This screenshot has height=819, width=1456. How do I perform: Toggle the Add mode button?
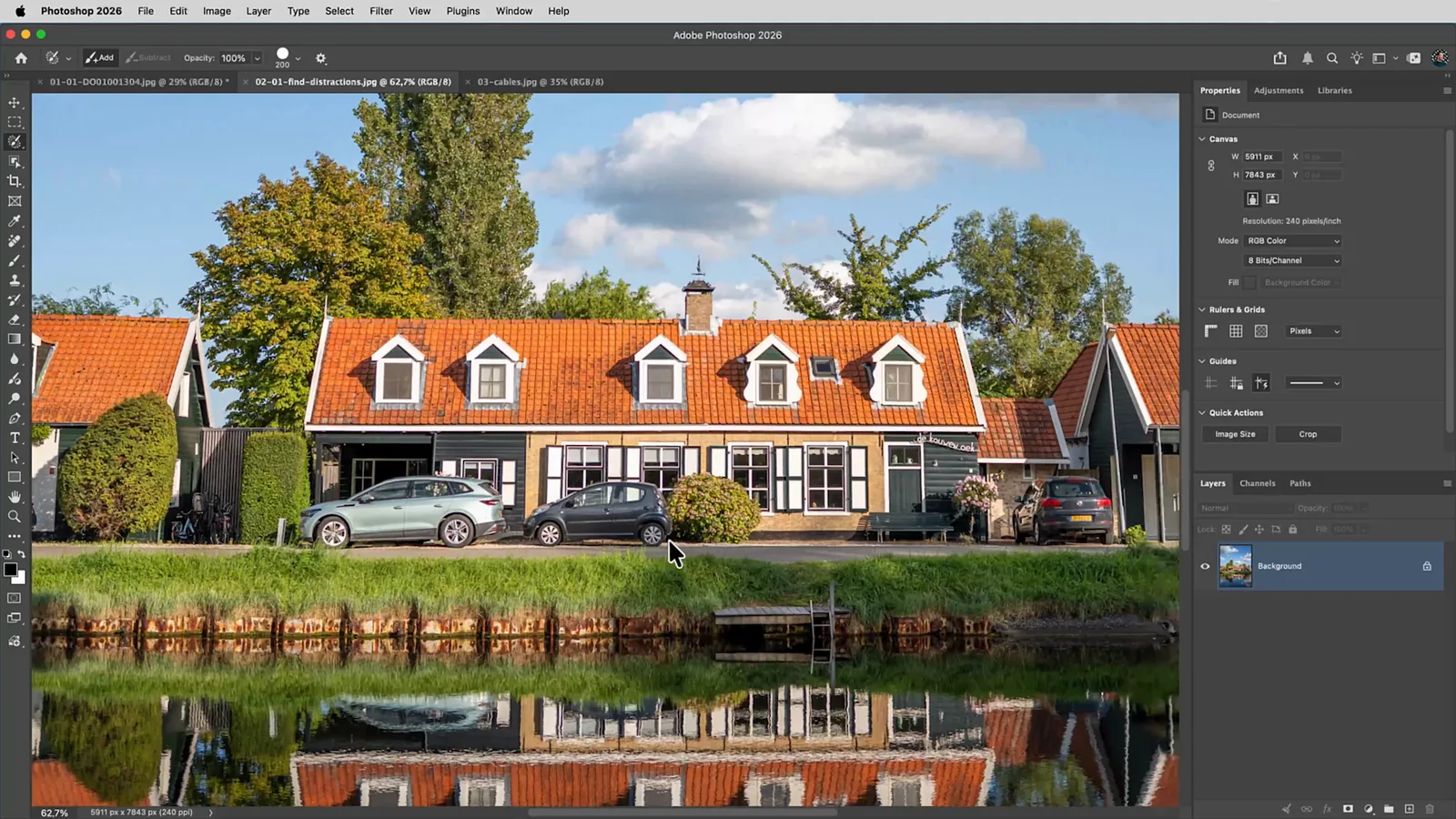tap(100, 57)
